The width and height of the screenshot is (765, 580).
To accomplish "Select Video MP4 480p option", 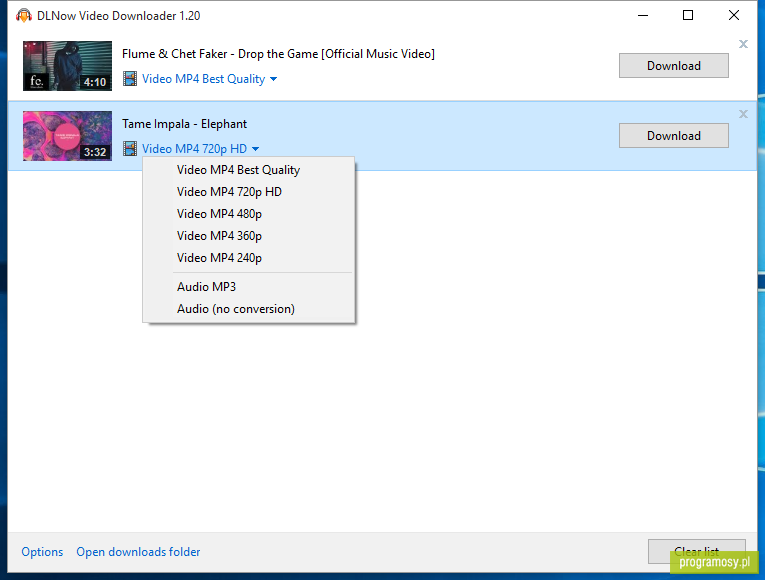I will (x=249, y=214).
